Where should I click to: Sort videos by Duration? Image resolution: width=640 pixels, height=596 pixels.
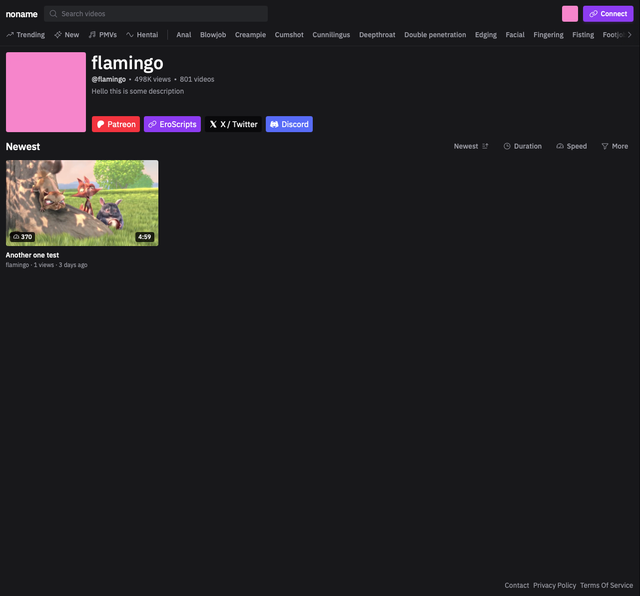(x=522, y=146)
